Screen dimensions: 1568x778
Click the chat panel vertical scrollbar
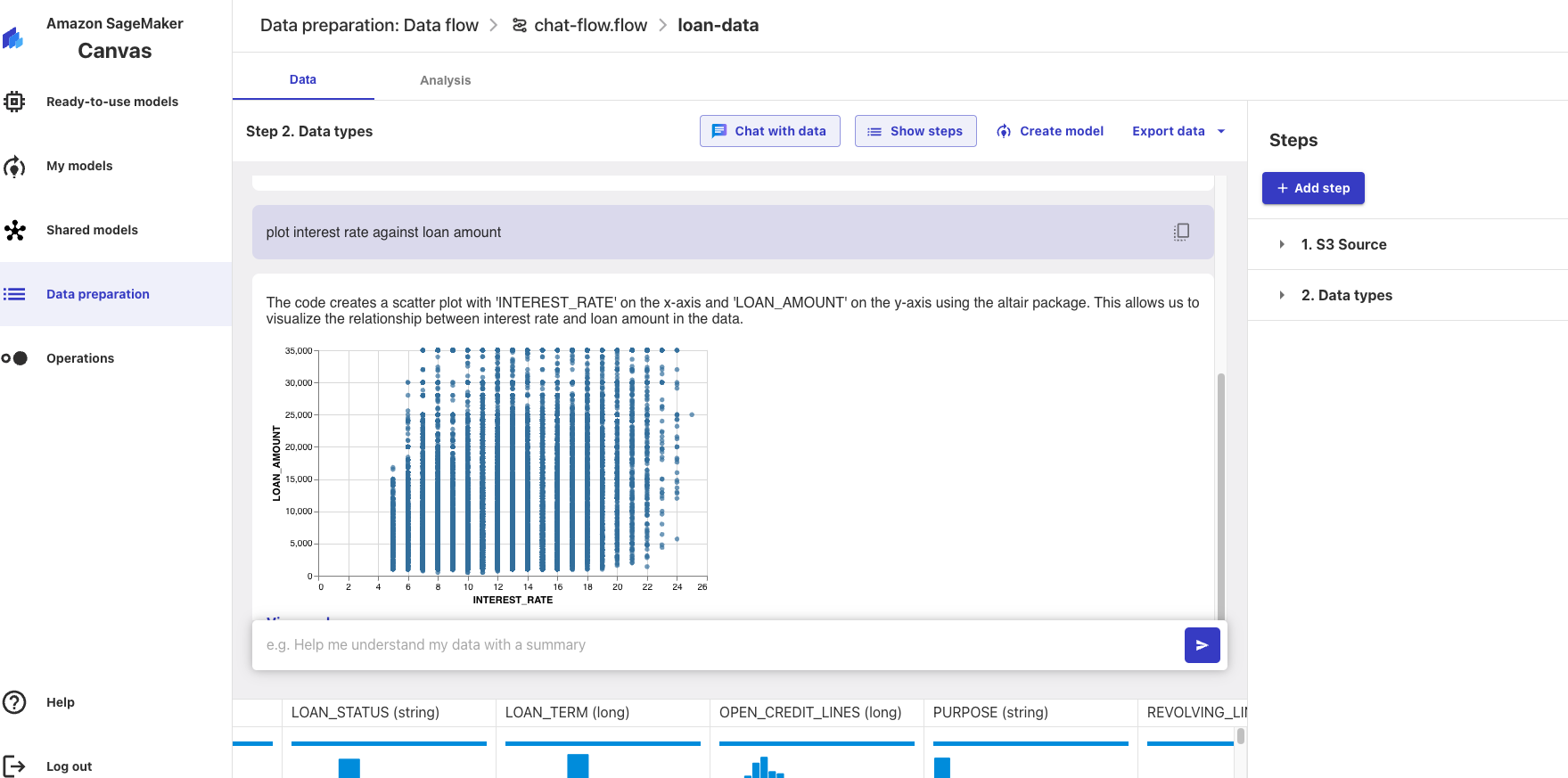(1220, 490)
